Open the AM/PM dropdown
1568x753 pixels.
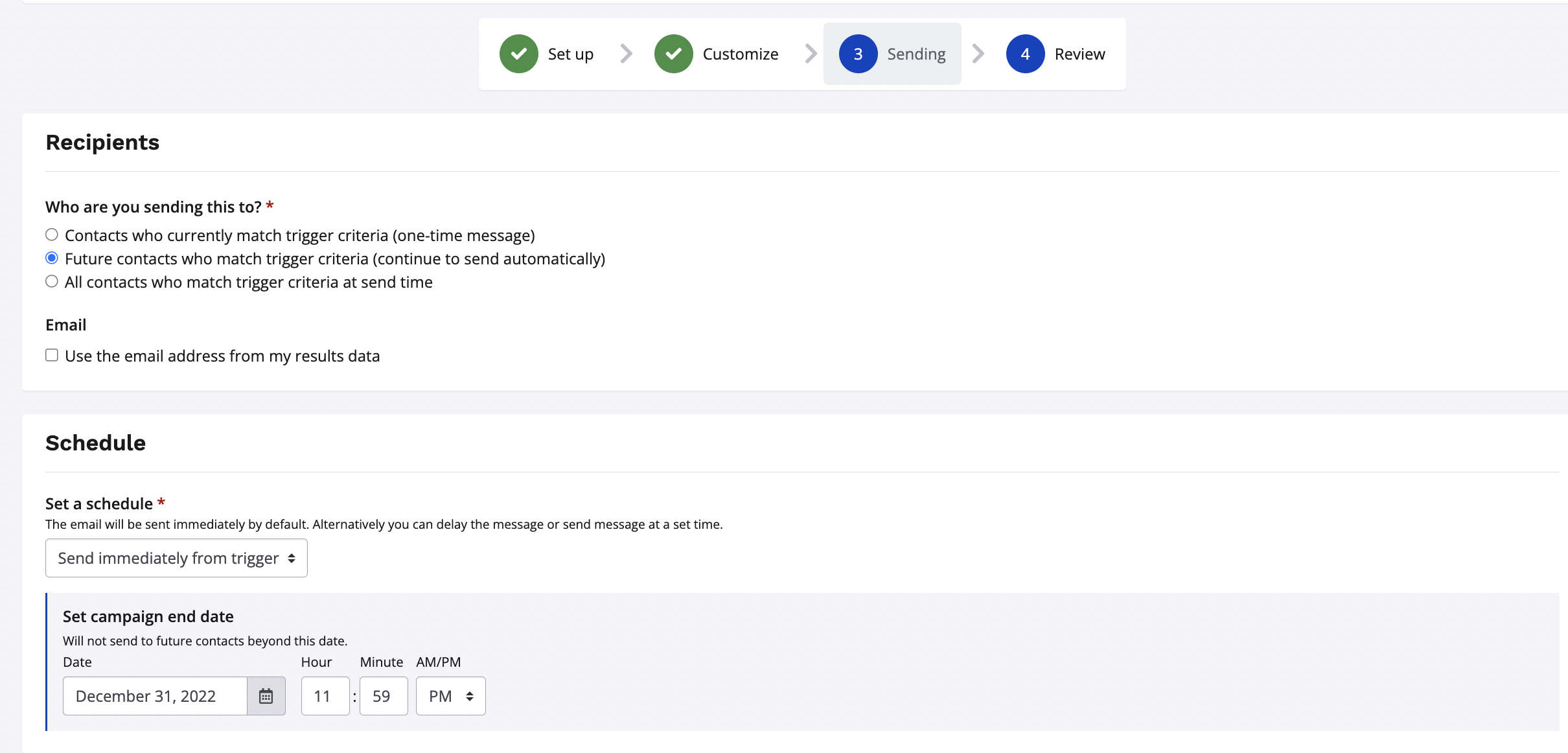pyautogui.click(x=451, y=696)
